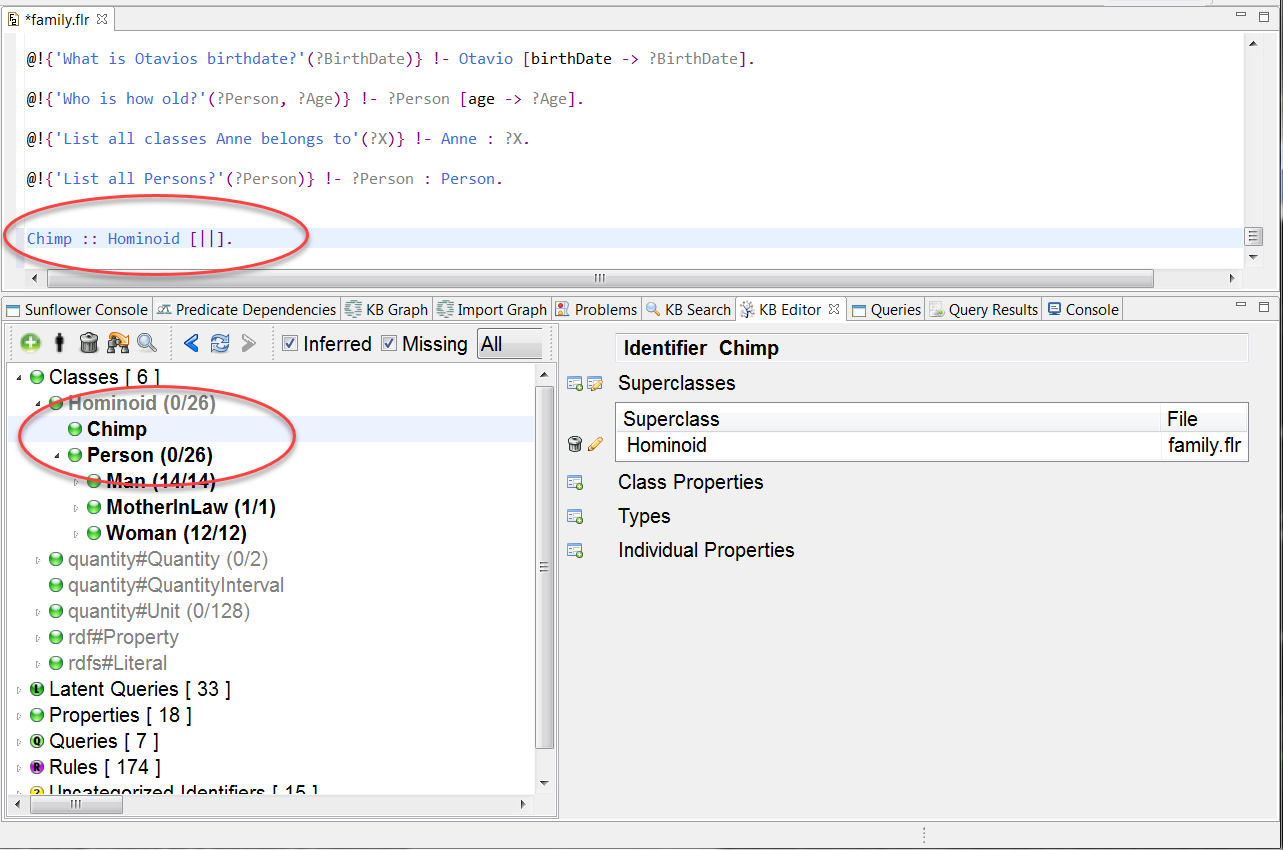
Task: Toggle the Inferred checkbox
Action: pyautogui.click(x=290, y=343)
